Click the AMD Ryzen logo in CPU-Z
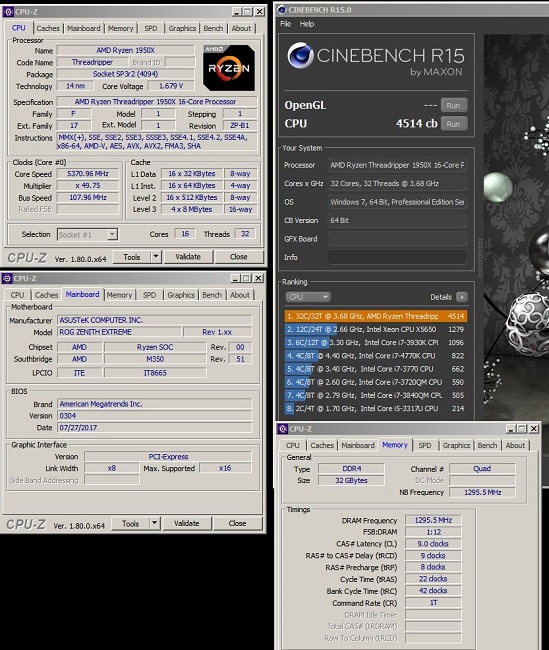Image resolution: width=549 pixels, height=650 pixels. [x=229, y=68]
